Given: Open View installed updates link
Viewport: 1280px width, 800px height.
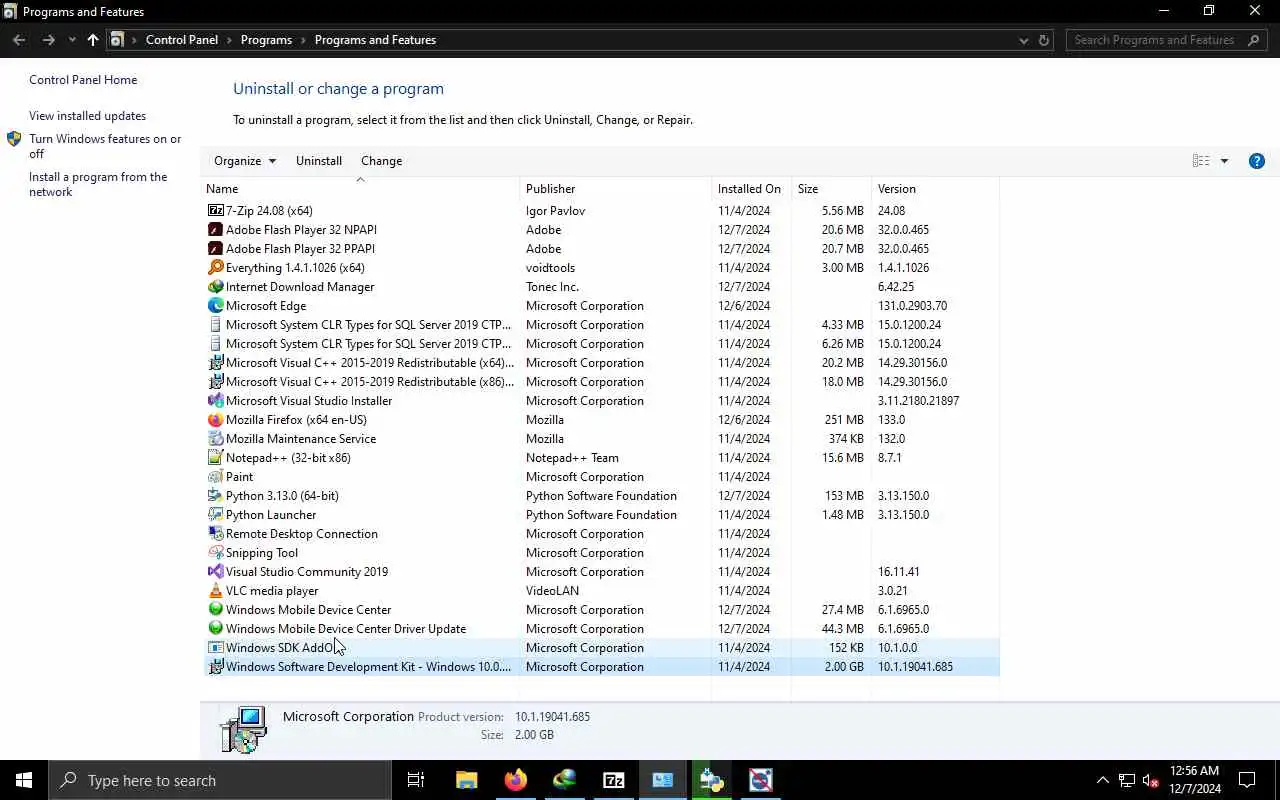Looking at the screenshot, I should (x=87, y=116).
